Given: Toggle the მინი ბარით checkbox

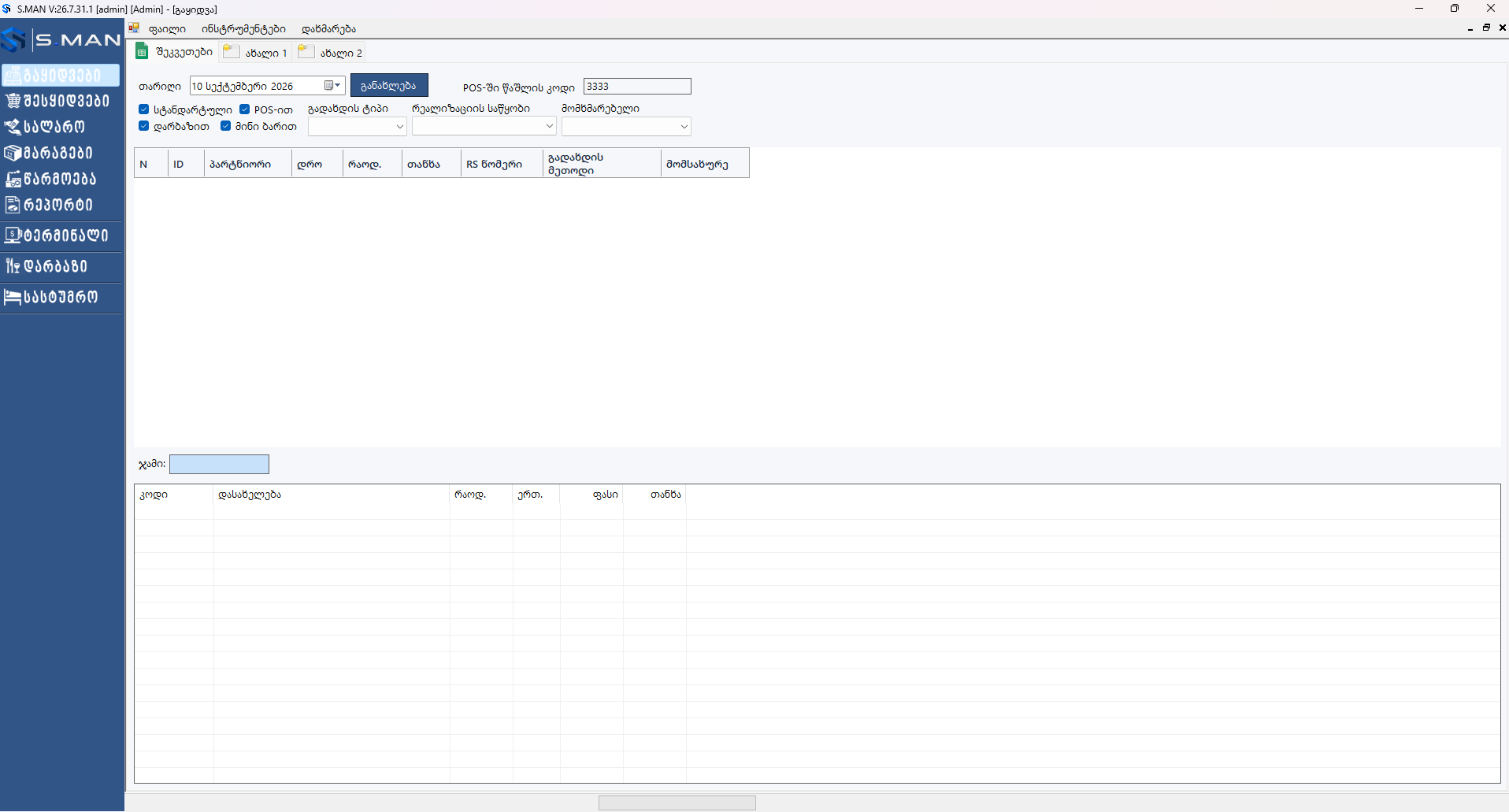Looking at the screenshot, I should tap(225, 126).
